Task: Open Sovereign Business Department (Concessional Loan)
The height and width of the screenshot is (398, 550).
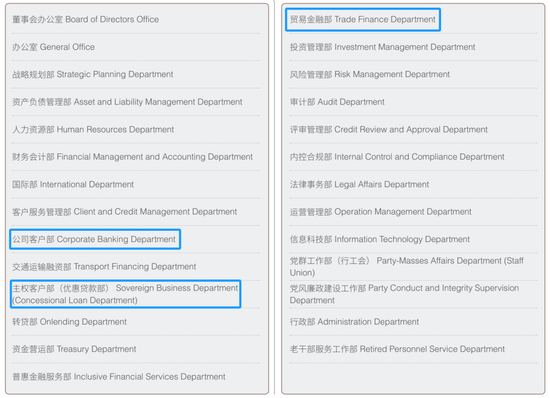Action: click(x=125, y=294)
